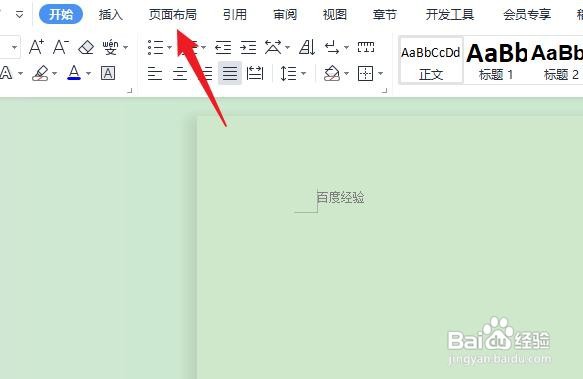This screenshot has height=379, width=583.
Task: Set font color with underlined A
Action: [x=74, y=73]
